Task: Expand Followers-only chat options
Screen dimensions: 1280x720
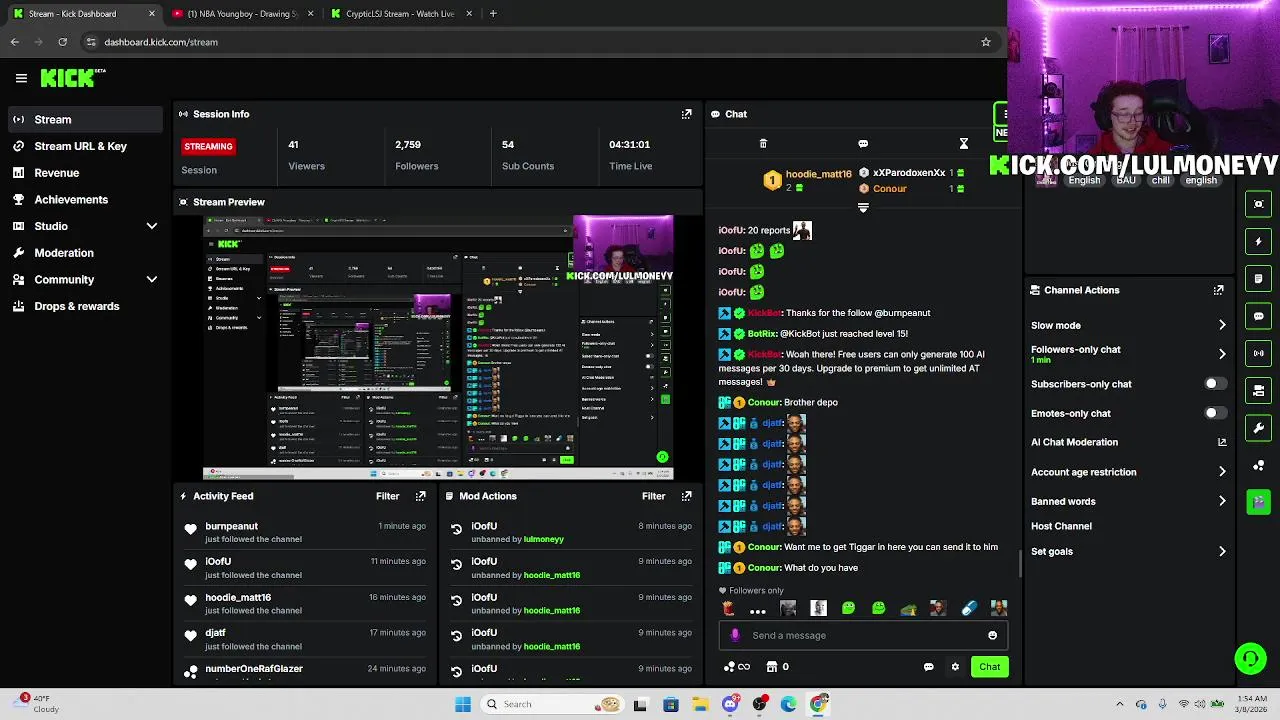Action: point(1222,354)
